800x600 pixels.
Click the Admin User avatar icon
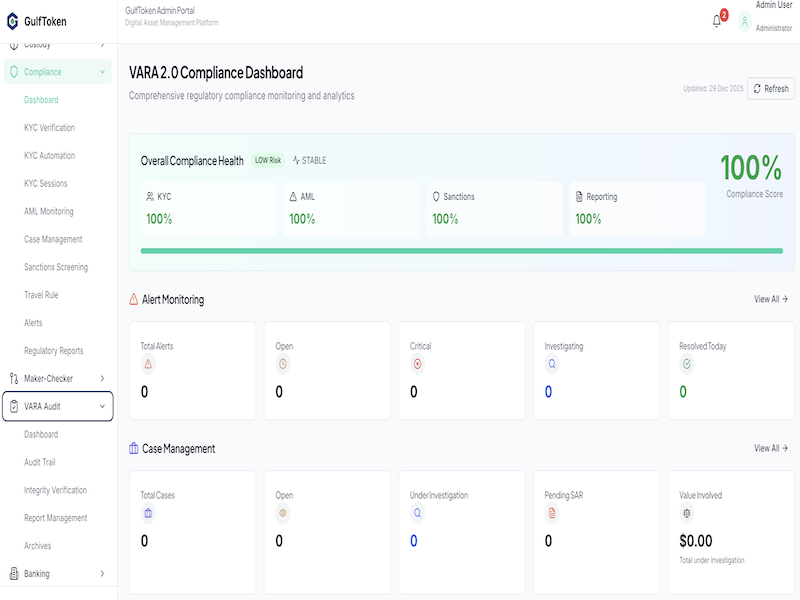pyautogui.click(x=744, y=21)
